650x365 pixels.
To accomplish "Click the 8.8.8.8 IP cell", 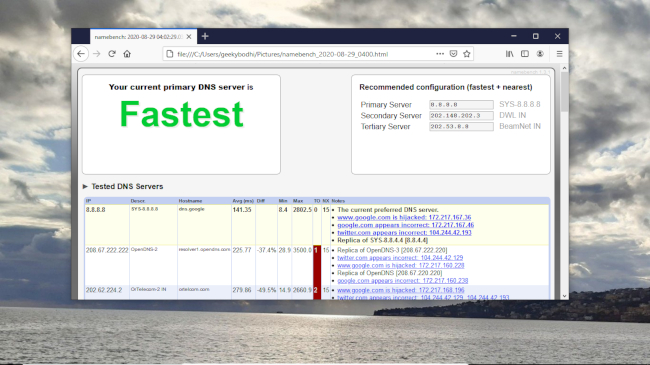I will point(96,210).
